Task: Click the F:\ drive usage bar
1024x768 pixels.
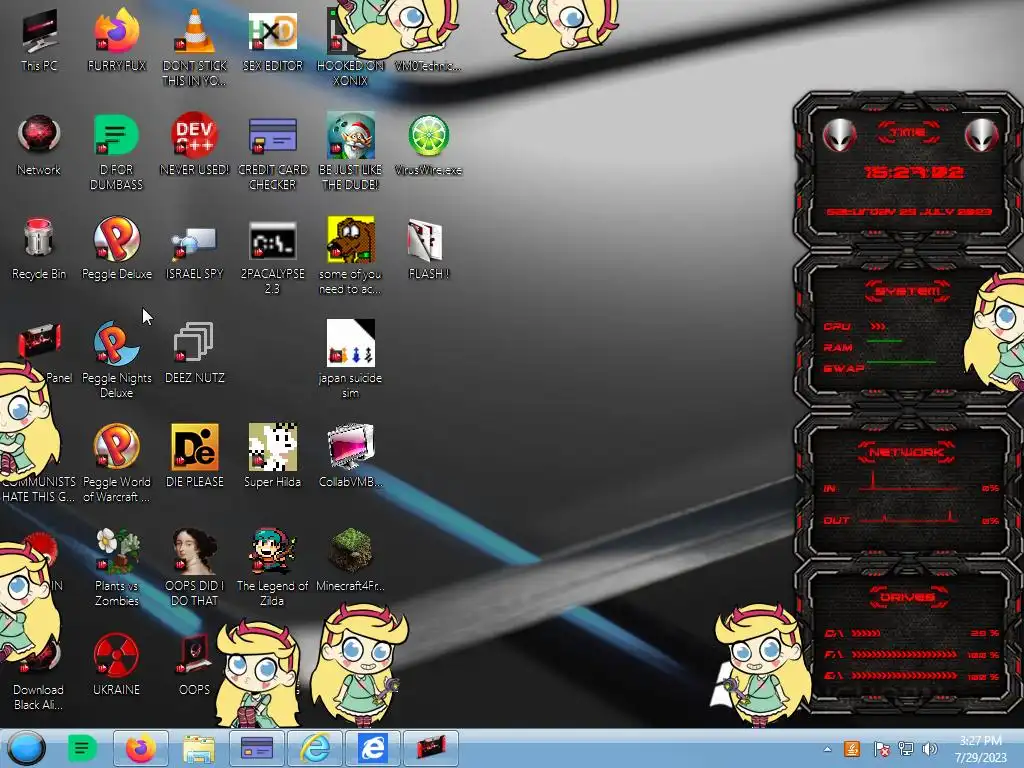Action: (904, 654)
